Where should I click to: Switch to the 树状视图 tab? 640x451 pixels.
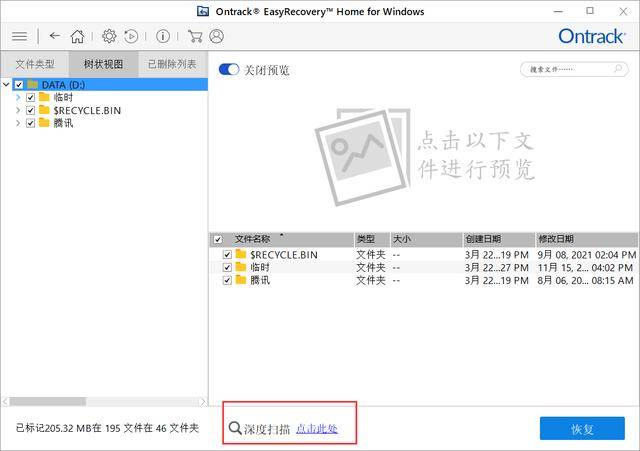click(x=104, y=64)
